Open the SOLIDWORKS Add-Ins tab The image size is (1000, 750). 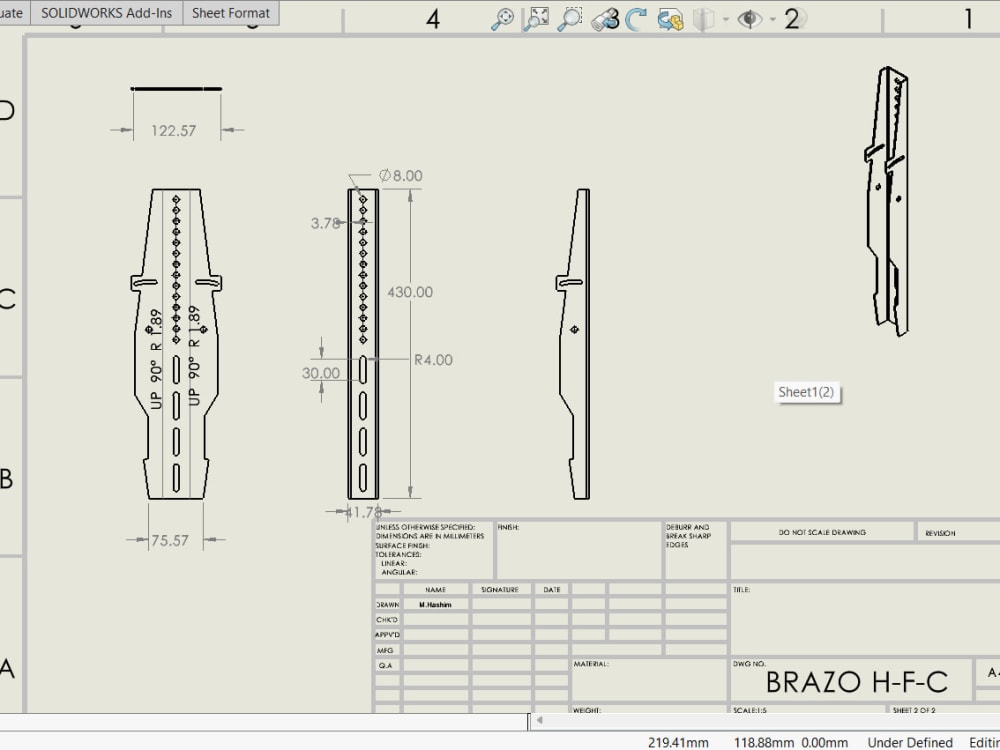coord(106,13)
